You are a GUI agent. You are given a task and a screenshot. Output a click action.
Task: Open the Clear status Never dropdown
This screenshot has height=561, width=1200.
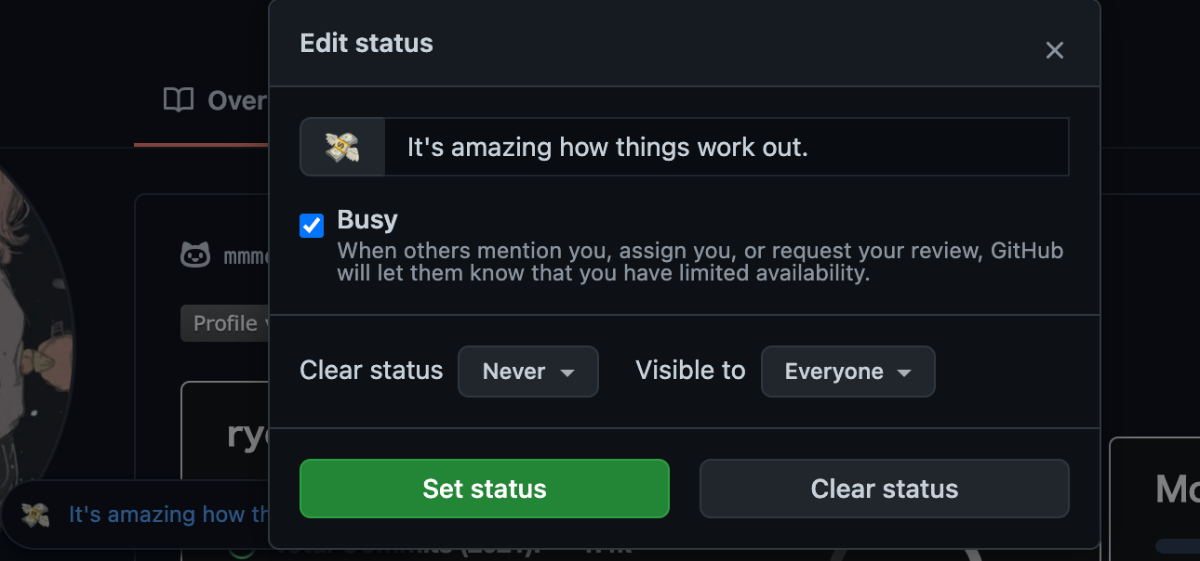[x=528, y=371]
